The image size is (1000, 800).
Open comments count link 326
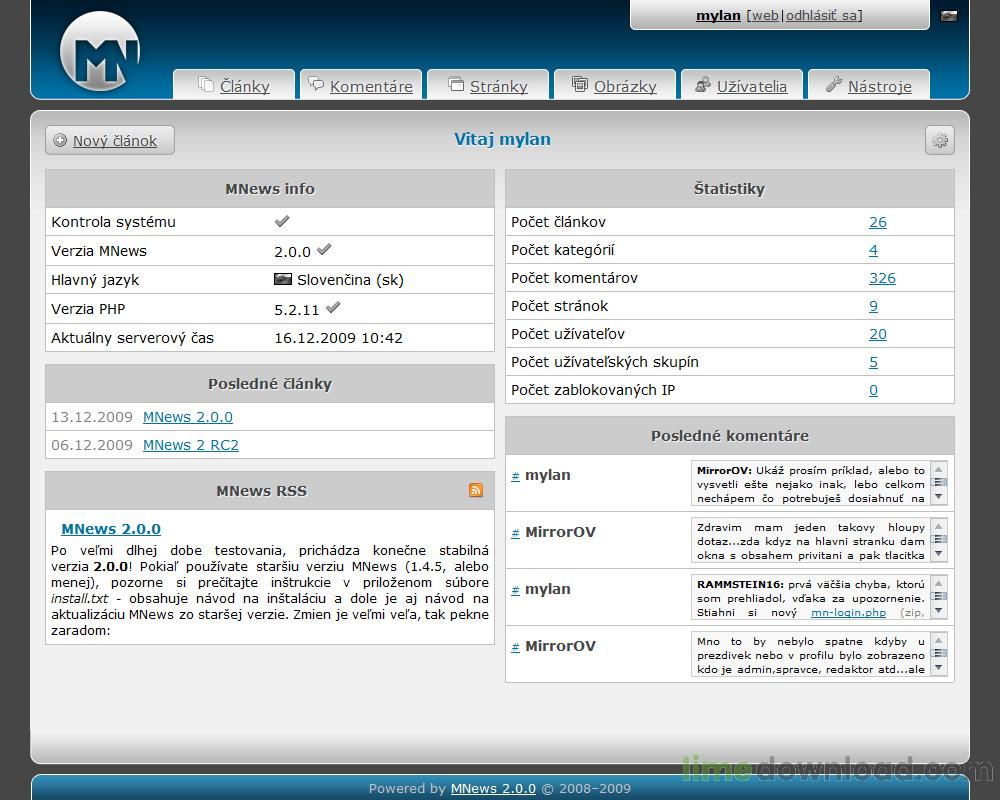[x=882, y=278]
